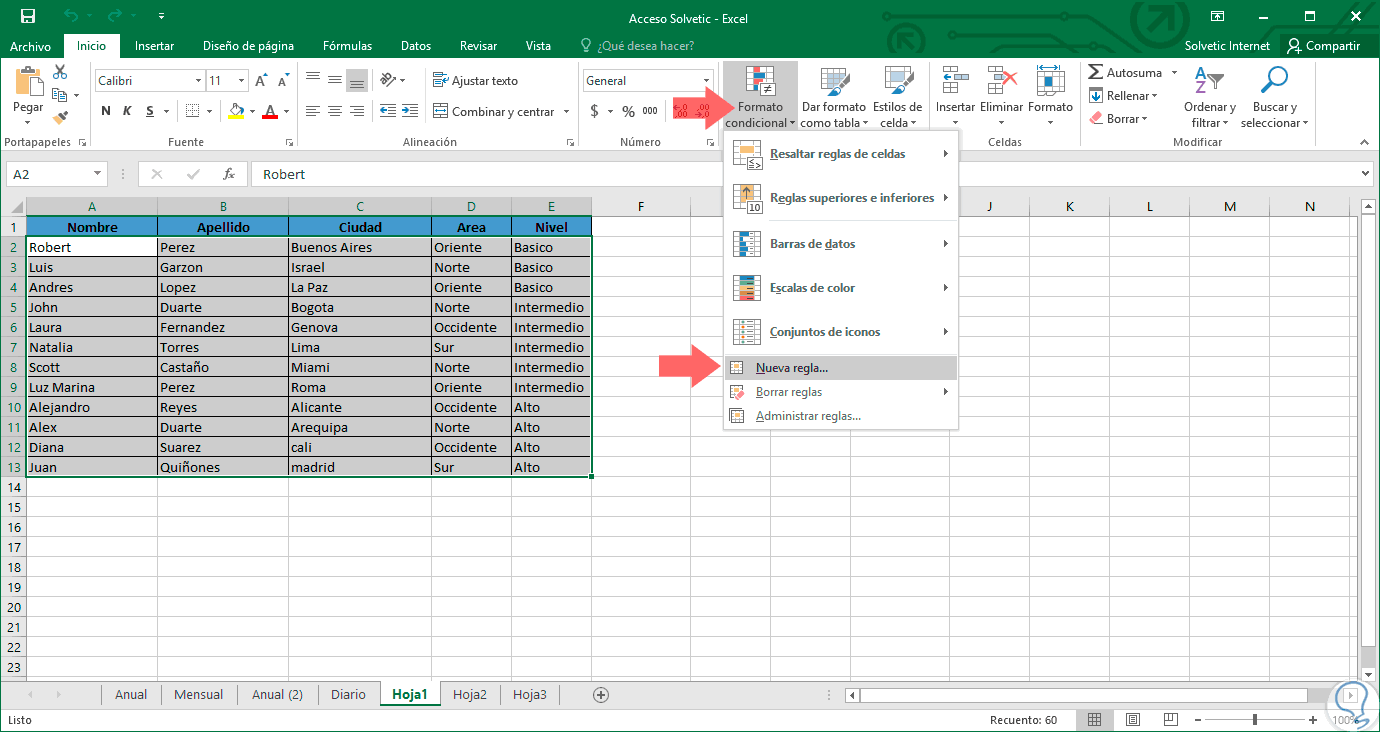Toggle bold N formatting button
Screen dimensions: 1380x732
pyautogui.click(x=105, y=111)
